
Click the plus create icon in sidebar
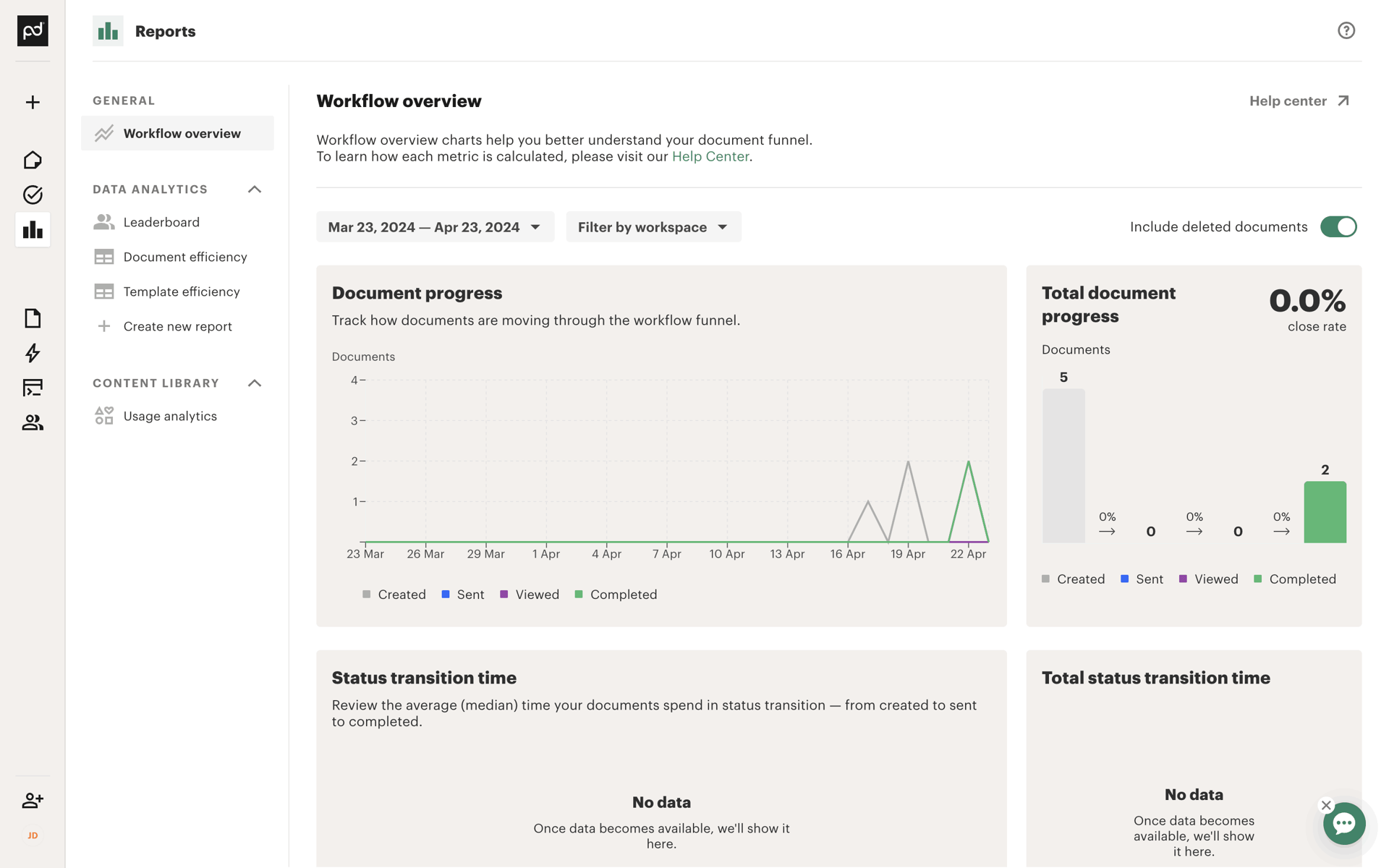click(x=33, y=102)
